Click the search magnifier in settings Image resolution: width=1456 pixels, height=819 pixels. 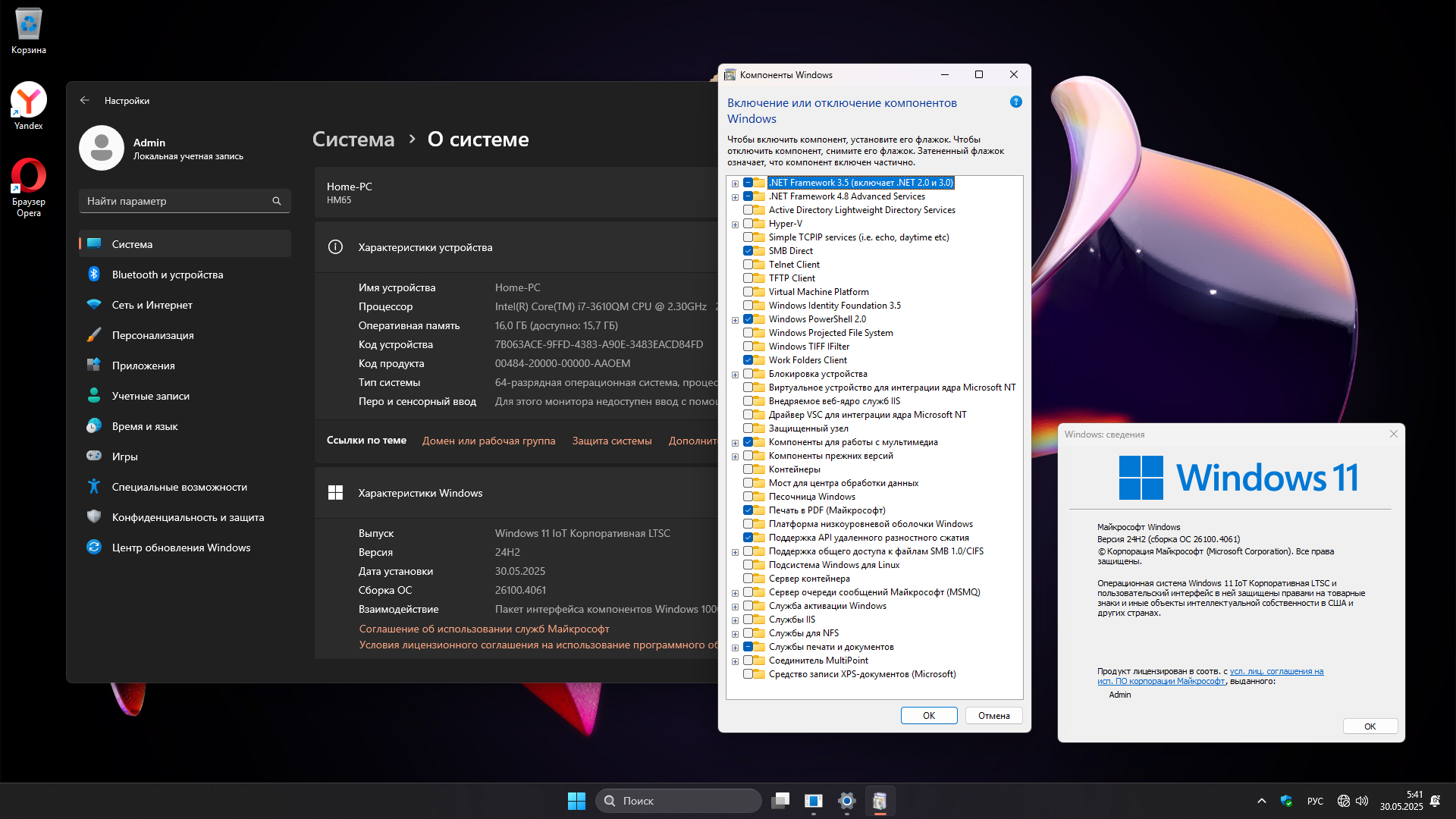coord(276,201)
